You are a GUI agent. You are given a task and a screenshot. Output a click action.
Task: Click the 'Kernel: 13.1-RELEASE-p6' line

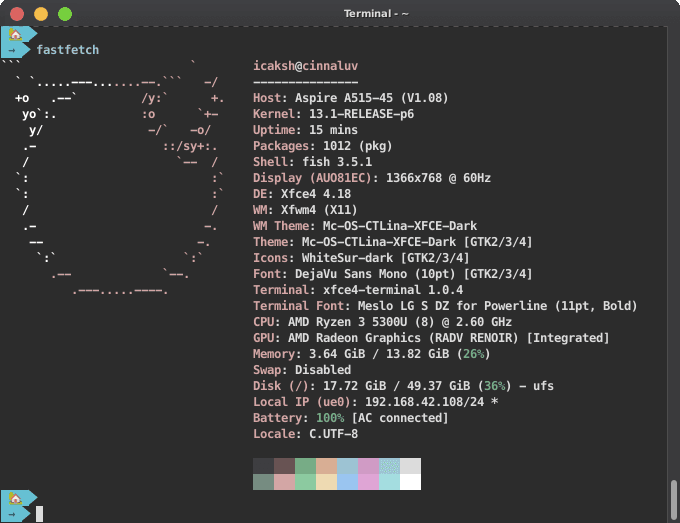pyautogui.click(x=333, y=114)
